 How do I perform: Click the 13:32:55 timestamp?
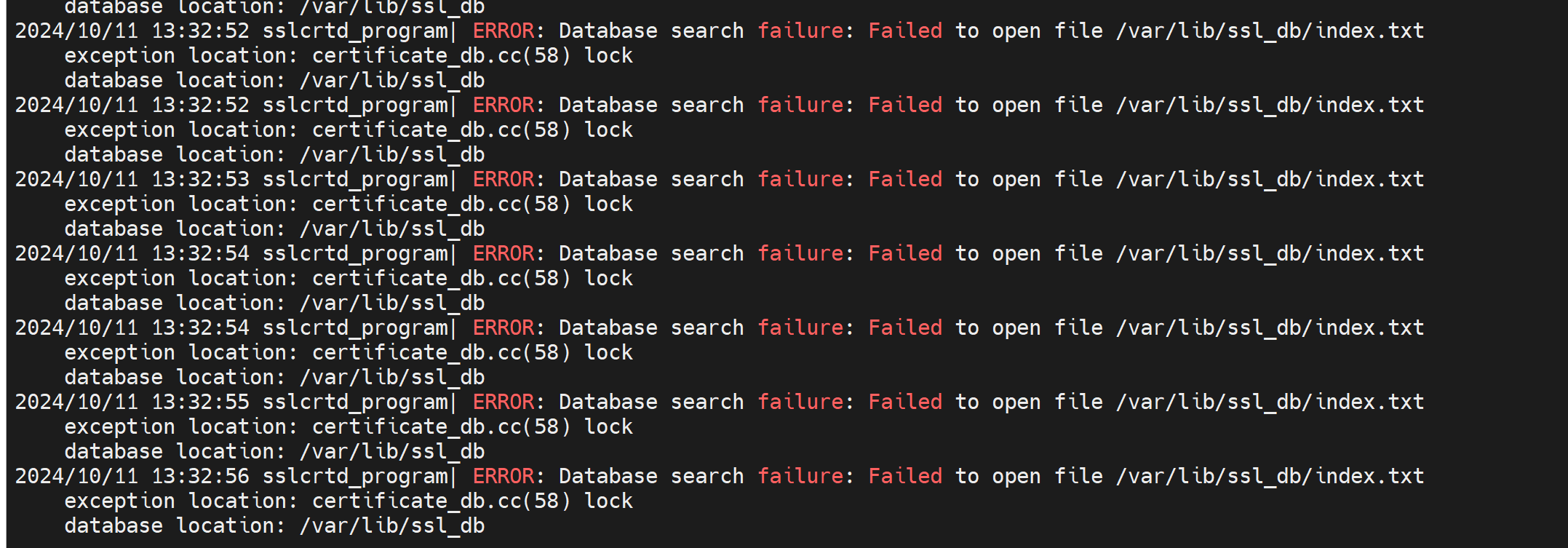[200, 402]
